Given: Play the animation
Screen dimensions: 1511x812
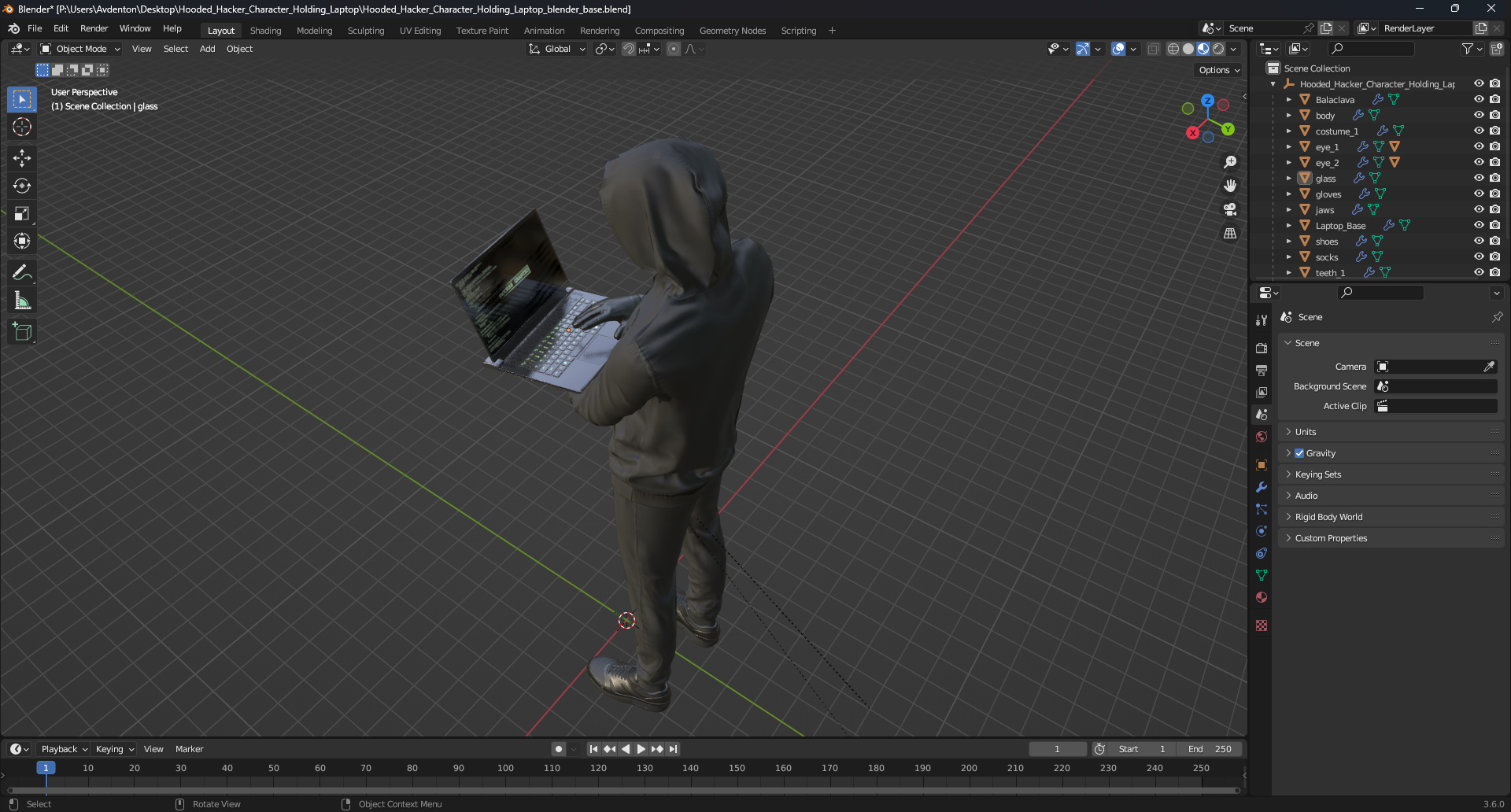Looking at the screenshot, I should click(641, 749).
